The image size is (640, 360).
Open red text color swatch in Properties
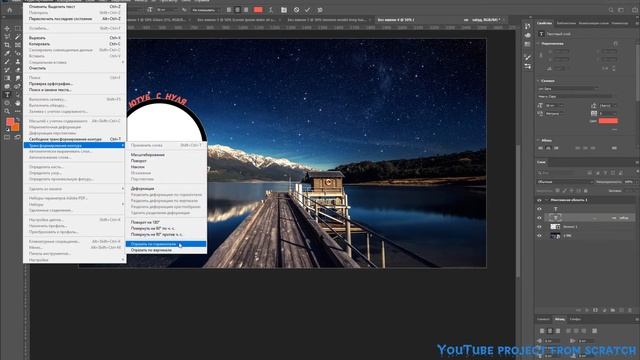point(608,121)
